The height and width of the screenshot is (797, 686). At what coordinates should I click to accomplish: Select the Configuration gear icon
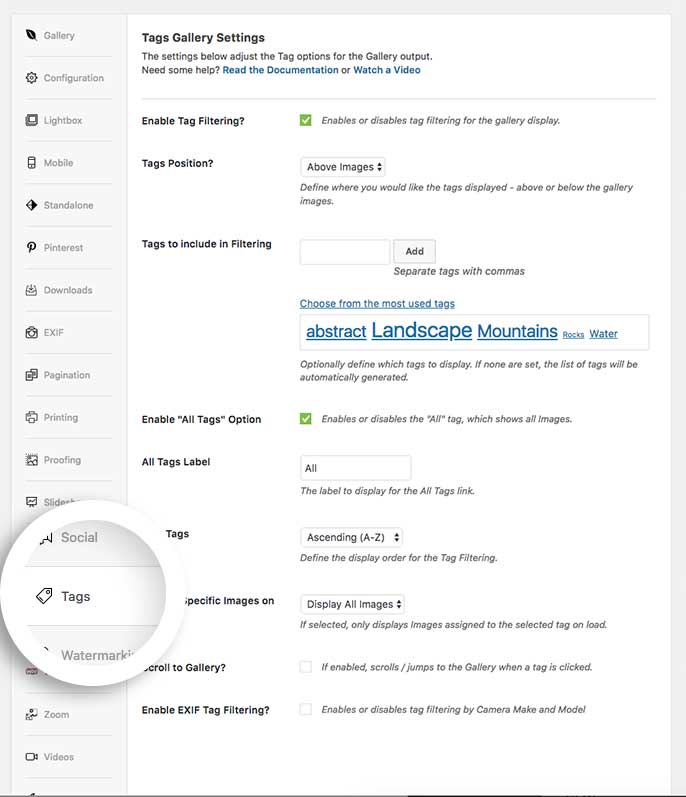click(x=32, y=78)
